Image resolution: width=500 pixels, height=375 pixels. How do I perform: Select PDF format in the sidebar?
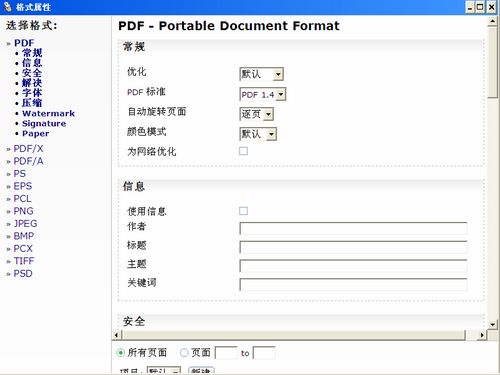click(24, 43)
